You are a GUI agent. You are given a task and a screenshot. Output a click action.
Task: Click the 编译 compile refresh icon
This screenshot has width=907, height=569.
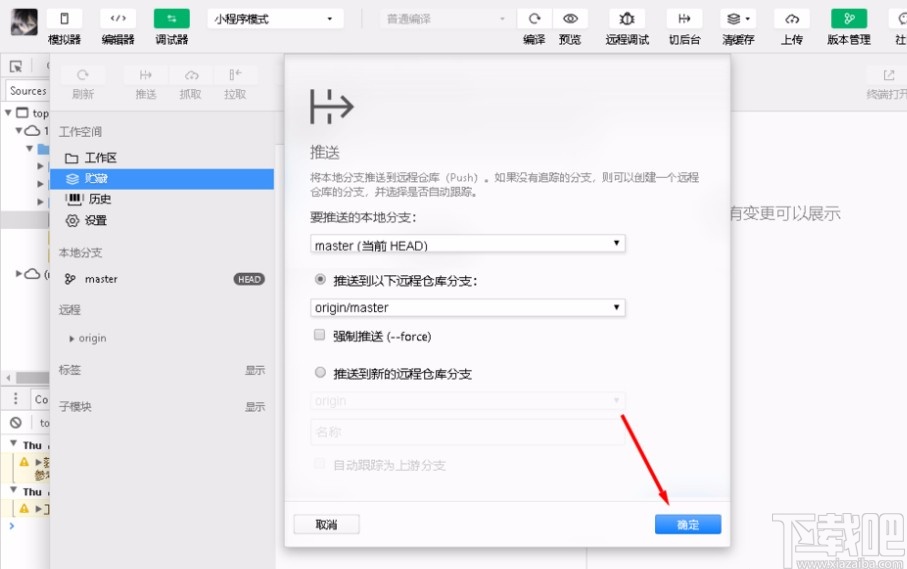(x=534, y=19)
